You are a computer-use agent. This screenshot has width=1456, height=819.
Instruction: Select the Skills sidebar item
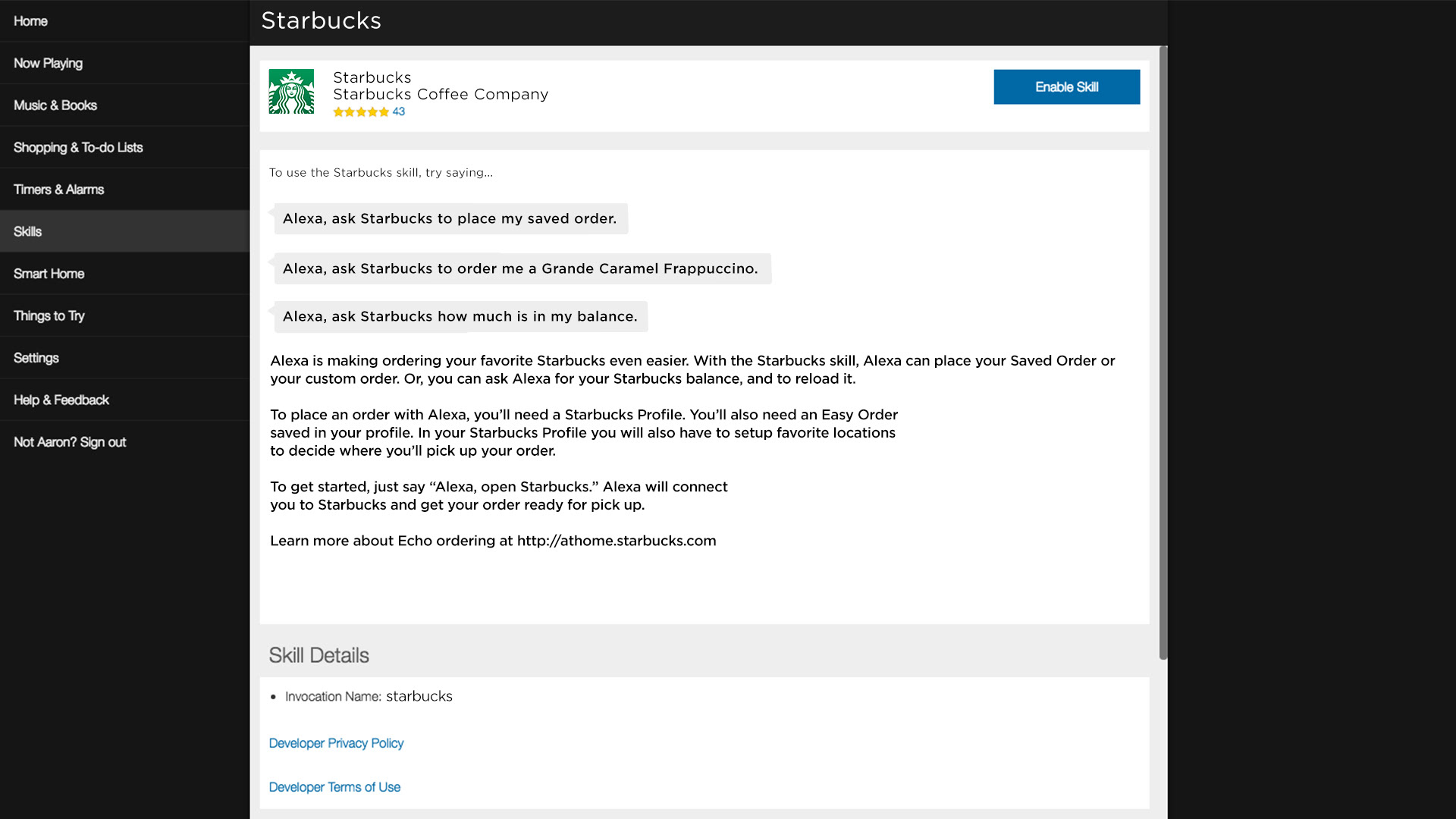click(124, 231)
